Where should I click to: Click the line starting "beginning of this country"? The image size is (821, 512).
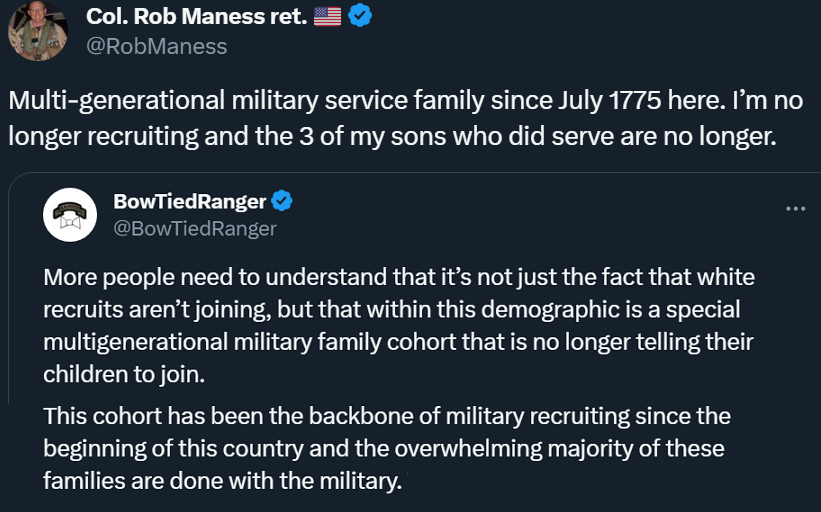384,447
